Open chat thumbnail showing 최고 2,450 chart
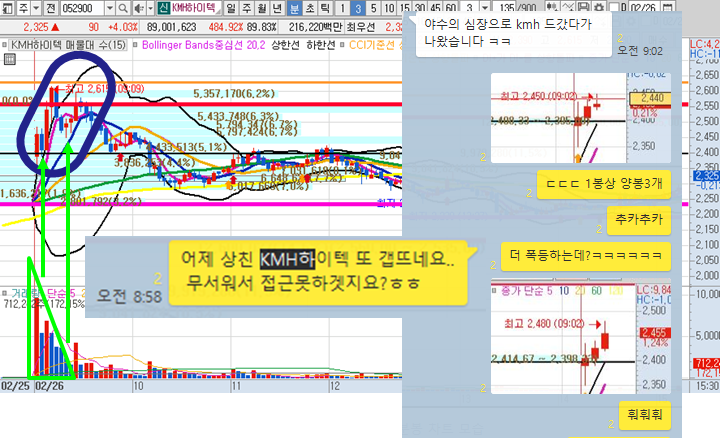The width and height of the screenshot is (720, 438). point(581,118)
